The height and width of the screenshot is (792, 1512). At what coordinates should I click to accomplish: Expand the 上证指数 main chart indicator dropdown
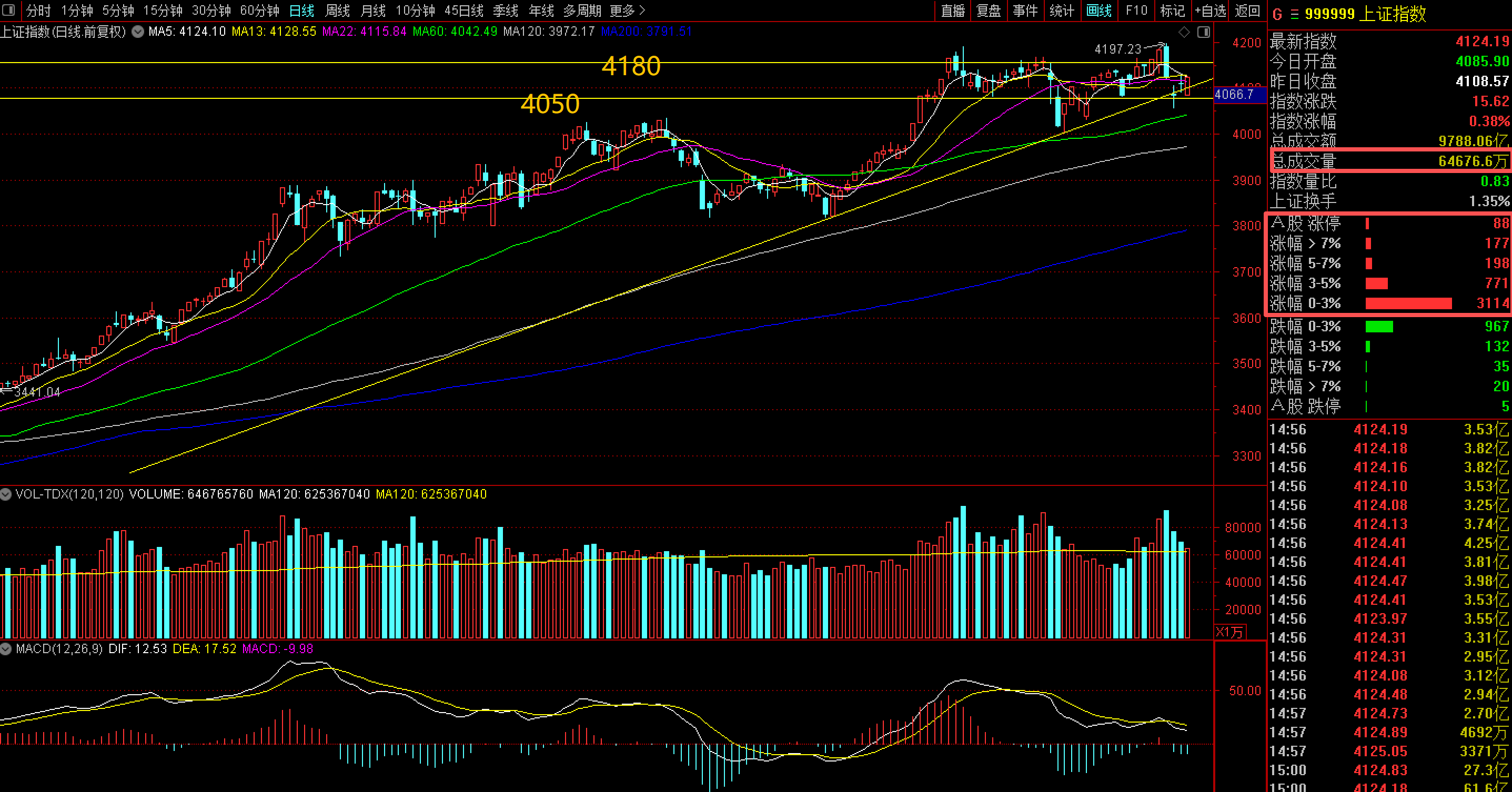(137, 32)
